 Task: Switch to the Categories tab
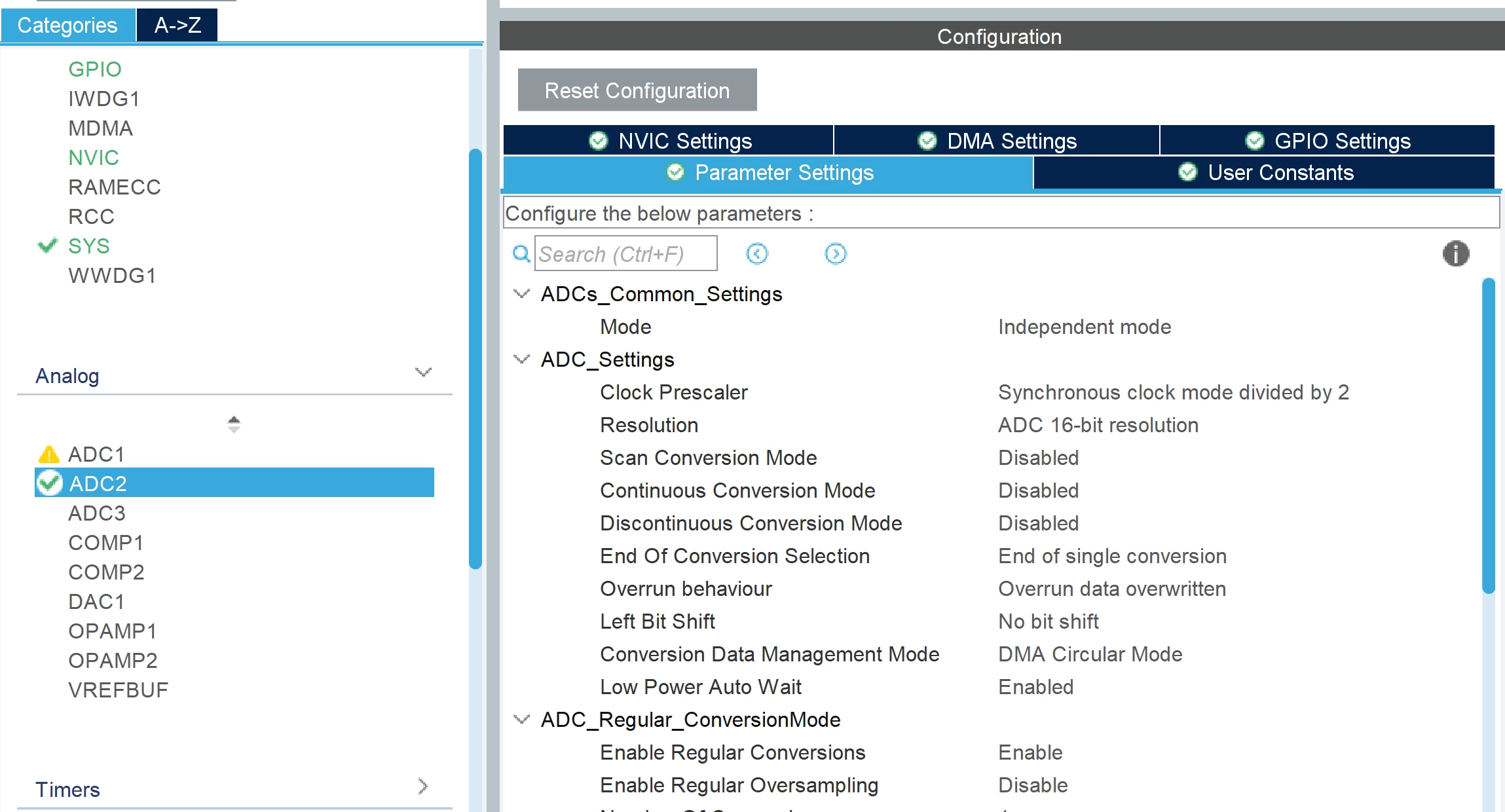pyautogui.click(x=67, y=25)
